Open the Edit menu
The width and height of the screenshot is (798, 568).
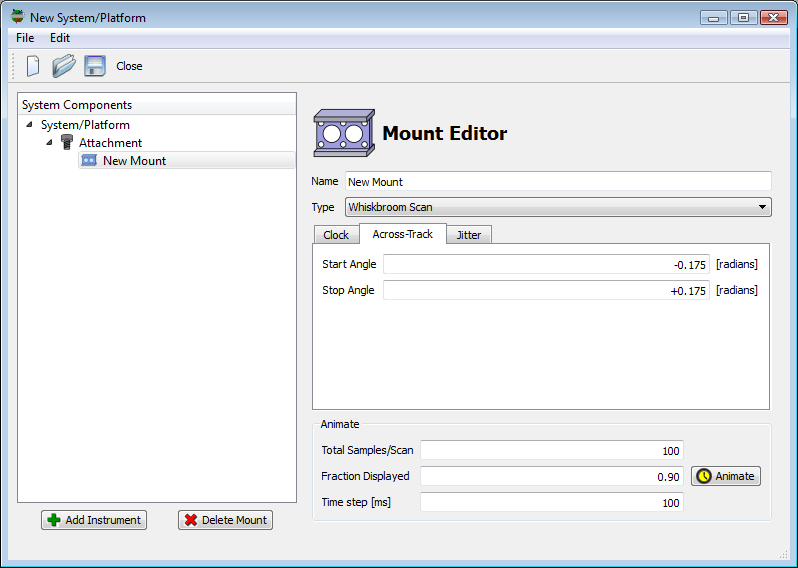point(60,38)
